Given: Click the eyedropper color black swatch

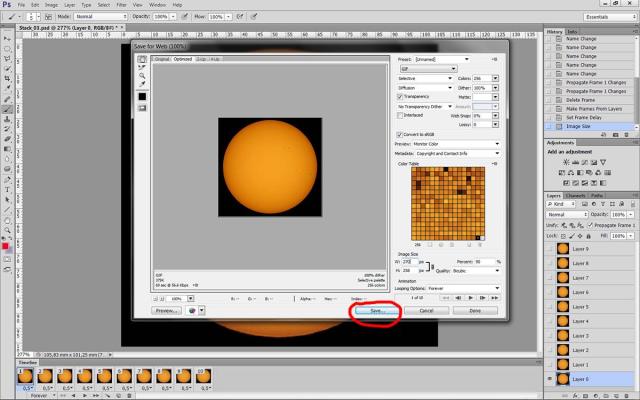Looking at the screenshot, I should [x=143, y=96].
